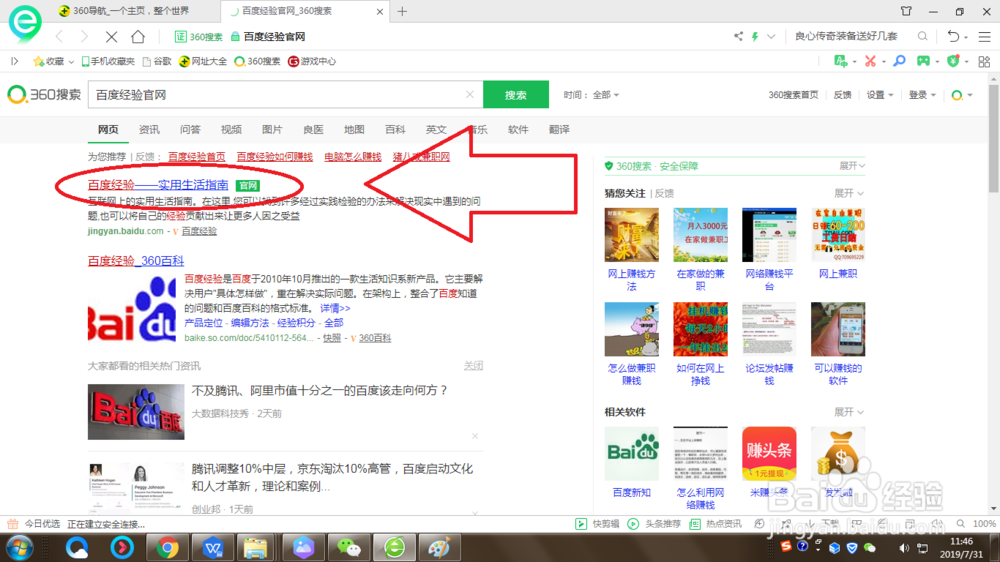Click the green game controller icon
Image resolution: width=1000 pixels, height=562 pixels.
click(923, 61)
